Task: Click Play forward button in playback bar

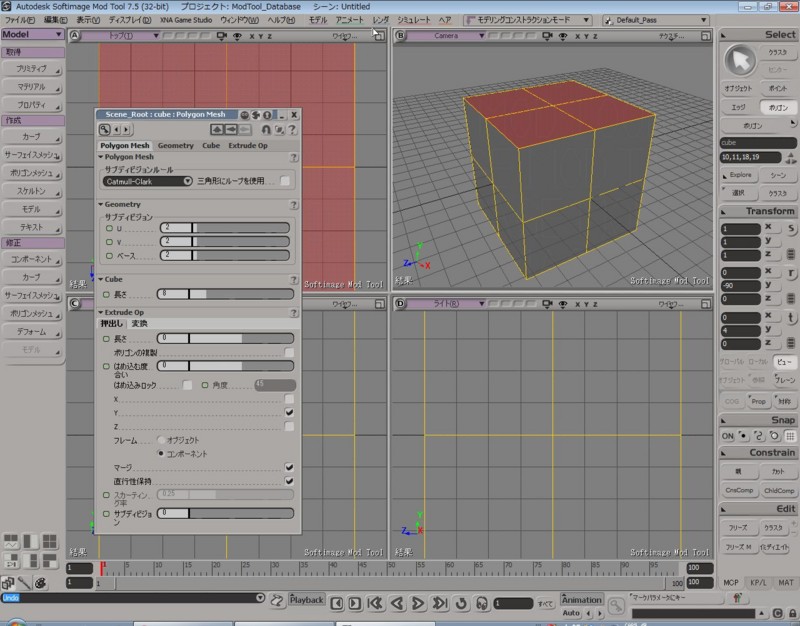Action: point(417,604)
